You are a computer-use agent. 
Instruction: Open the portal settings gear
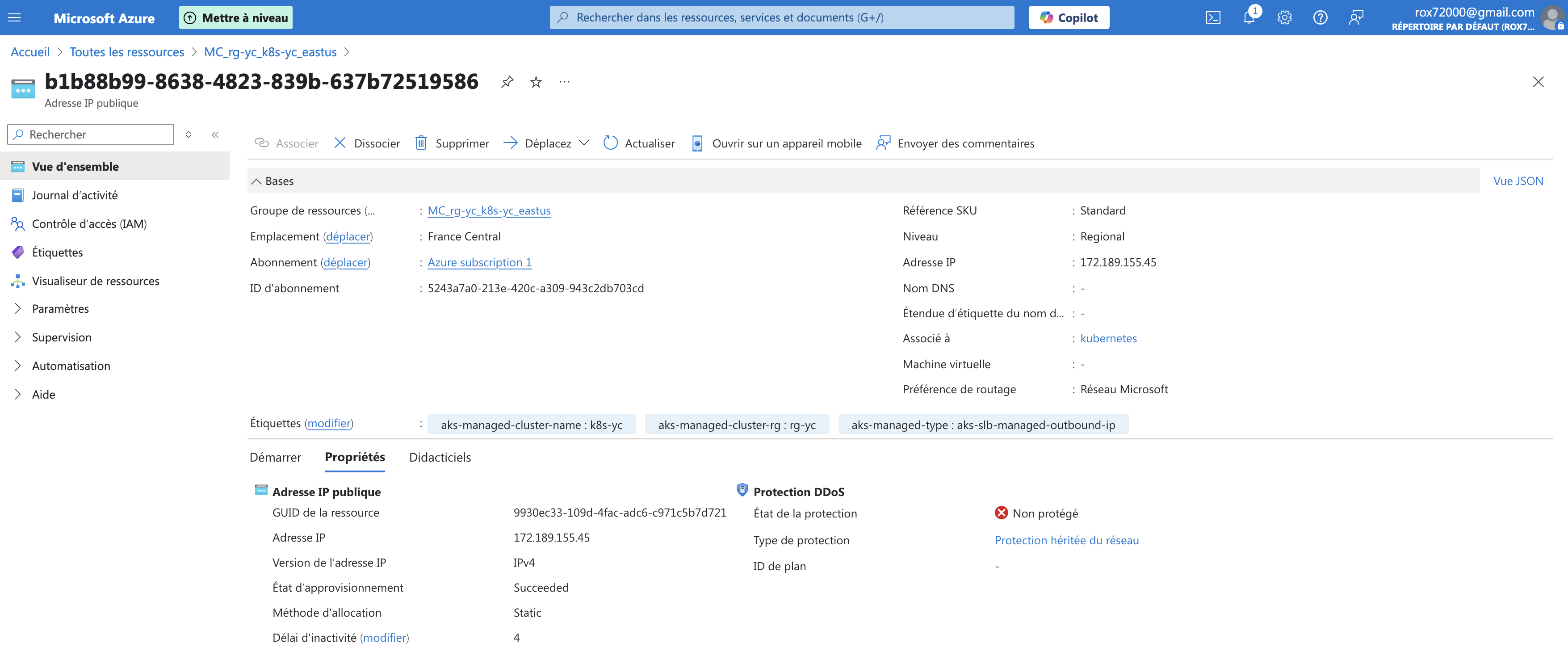pos(1284,18)
